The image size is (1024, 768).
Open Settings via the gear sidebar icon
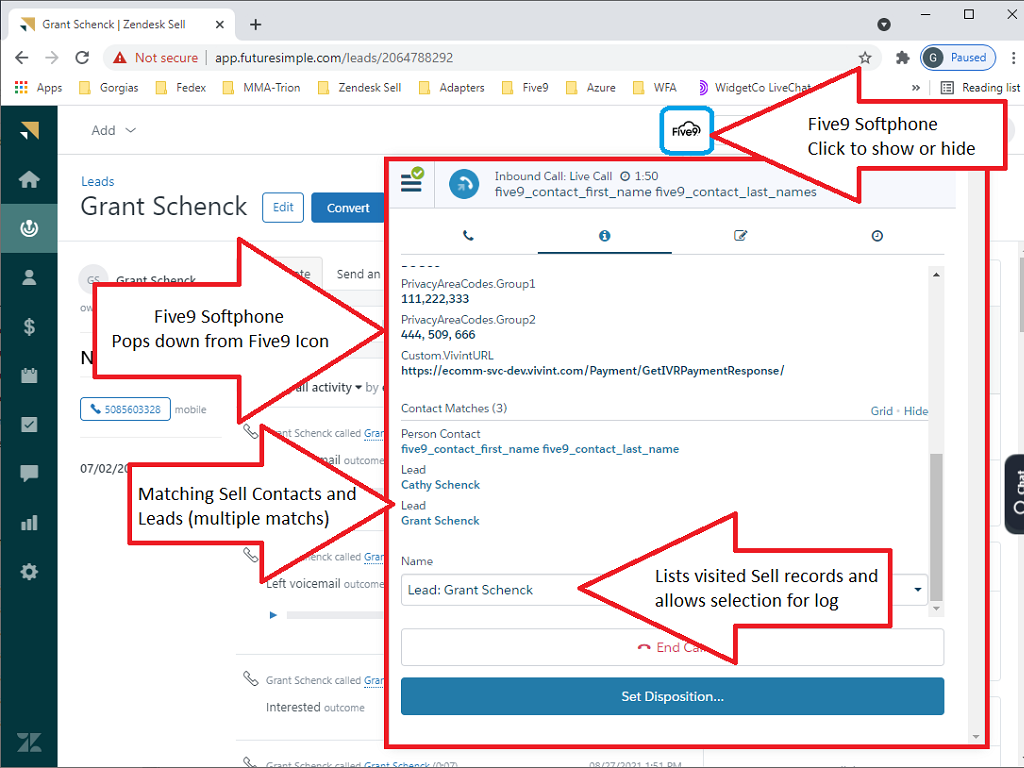(x=29, y=572)
